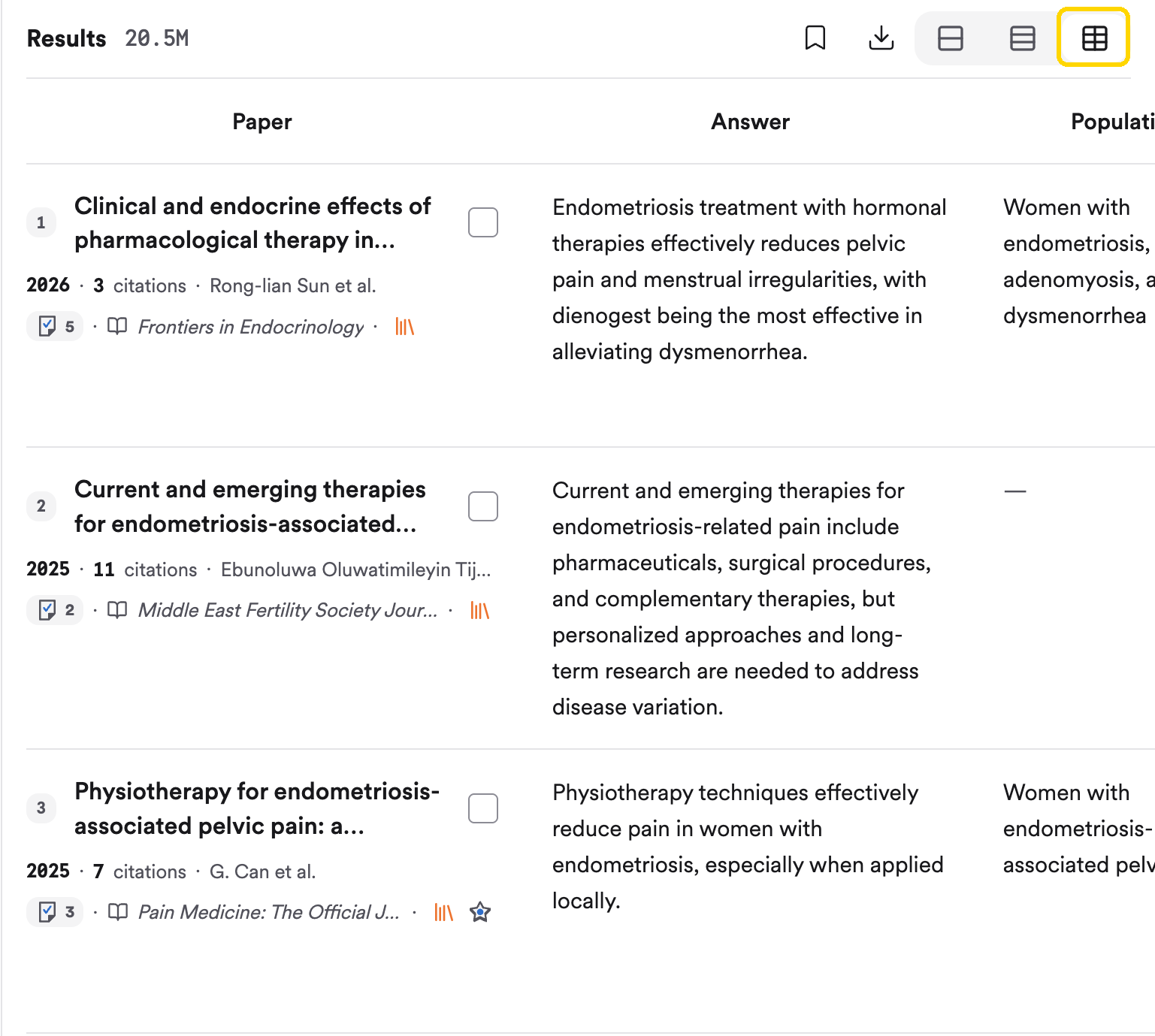Screen dimensions: 1155x1036
Task: Click the 11 citations count
Action: [145, 569]
